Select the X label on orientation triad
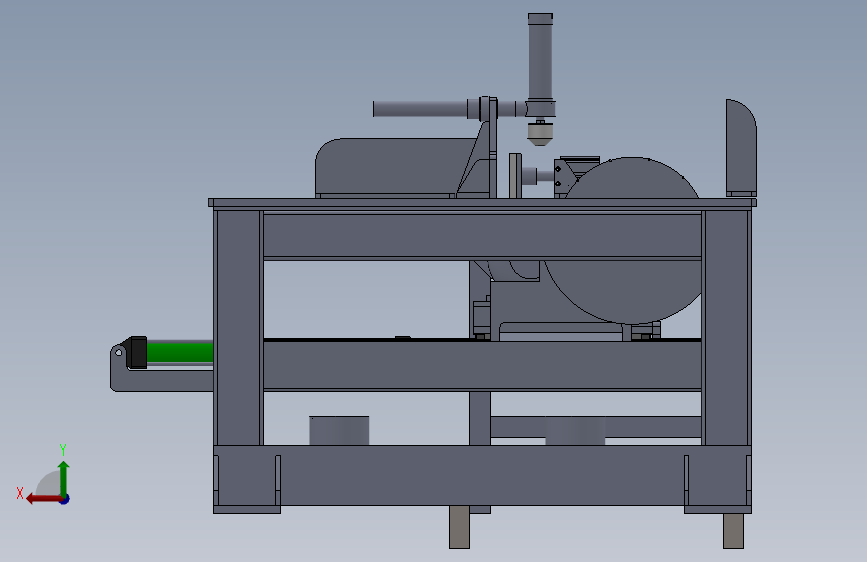 point(20,493)
